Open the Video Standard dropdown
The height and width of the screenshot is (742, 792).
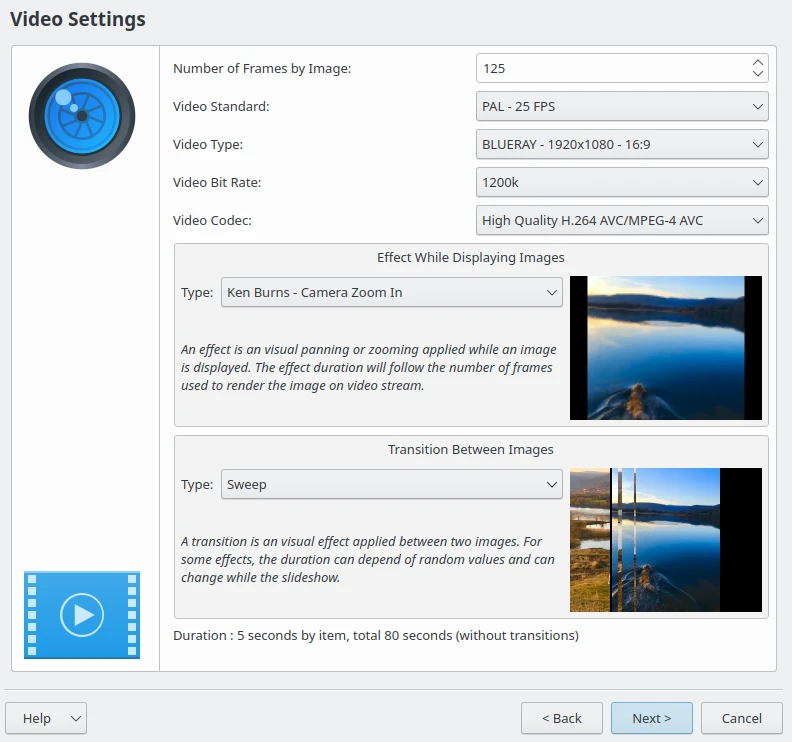tap(621, 106)
